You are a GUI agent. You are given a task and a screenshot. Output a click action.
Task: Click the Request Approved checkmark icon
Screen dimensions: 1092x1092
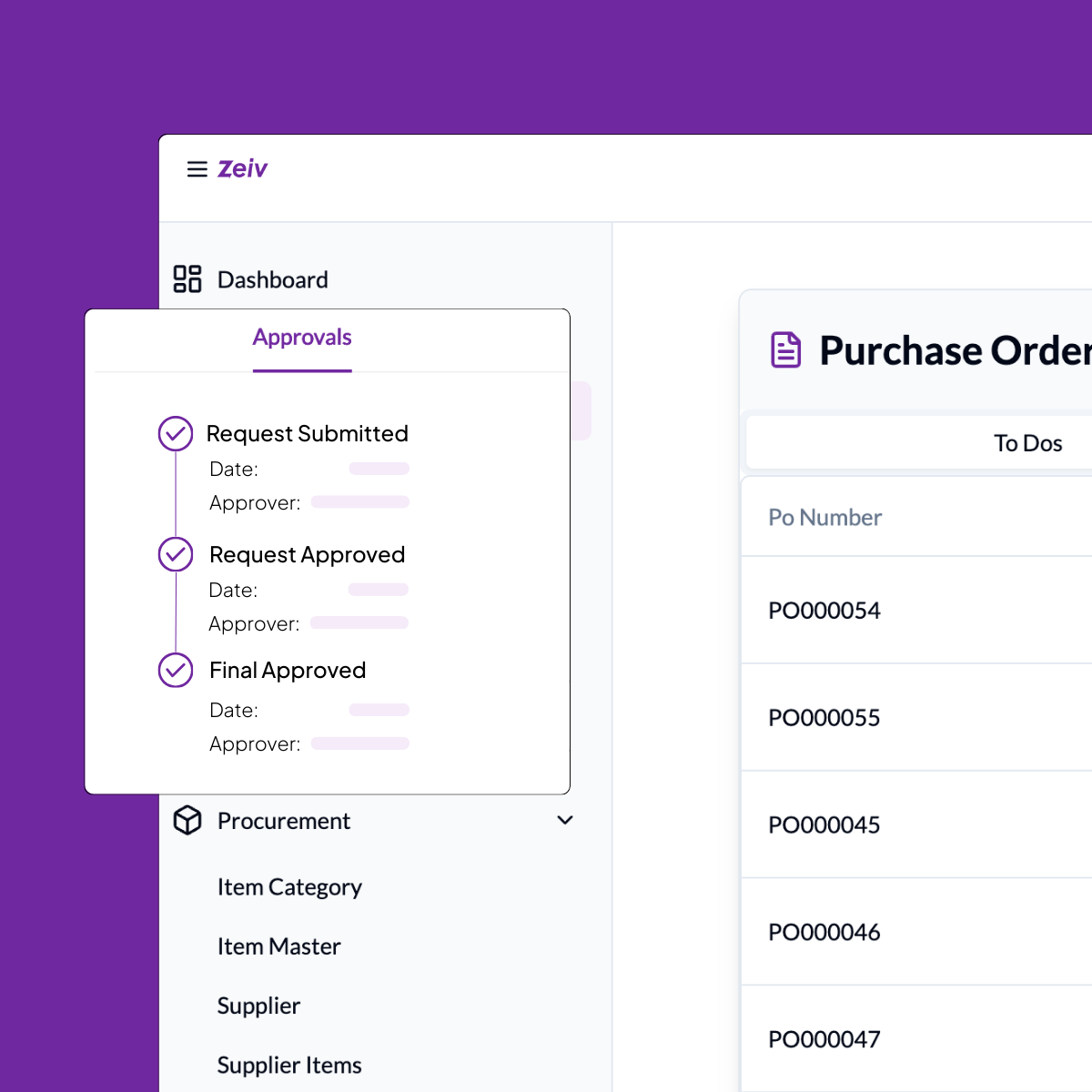(176, 554)
